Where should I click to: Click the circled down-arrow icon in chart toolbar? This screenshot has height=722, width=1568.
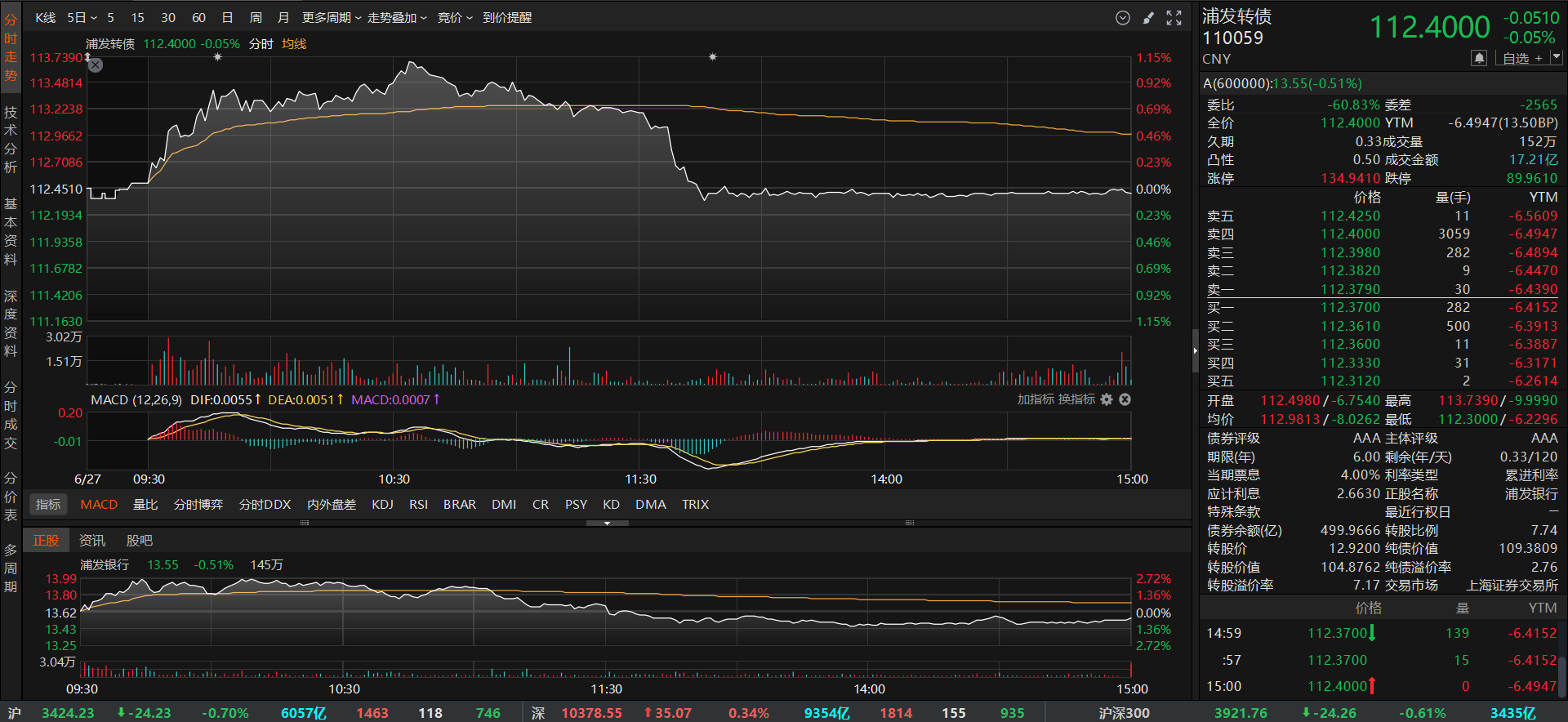click(x=1123, y=18)
